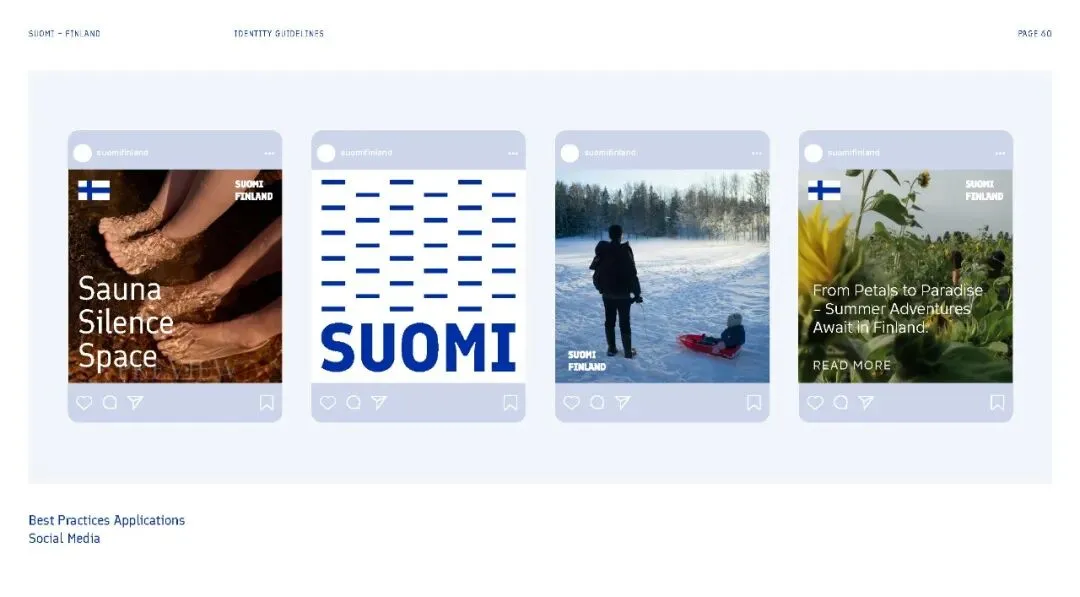The height and width of the screenshot is (597, 1080).
Task: Click READ MORE on the sunflower post
Action: coord(852,366)
